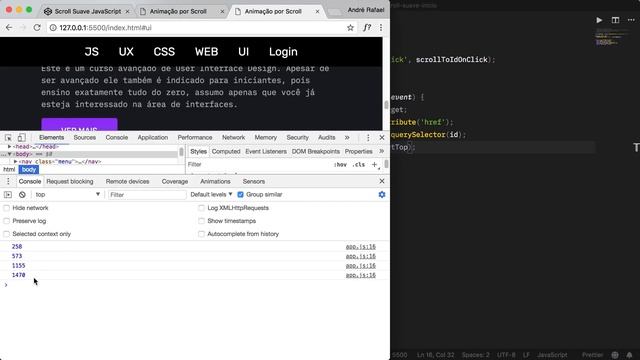Switch to the Sources tab
The width and height of the screenshot is (640, 360).
pyautogui.click(x=84, y=138)
